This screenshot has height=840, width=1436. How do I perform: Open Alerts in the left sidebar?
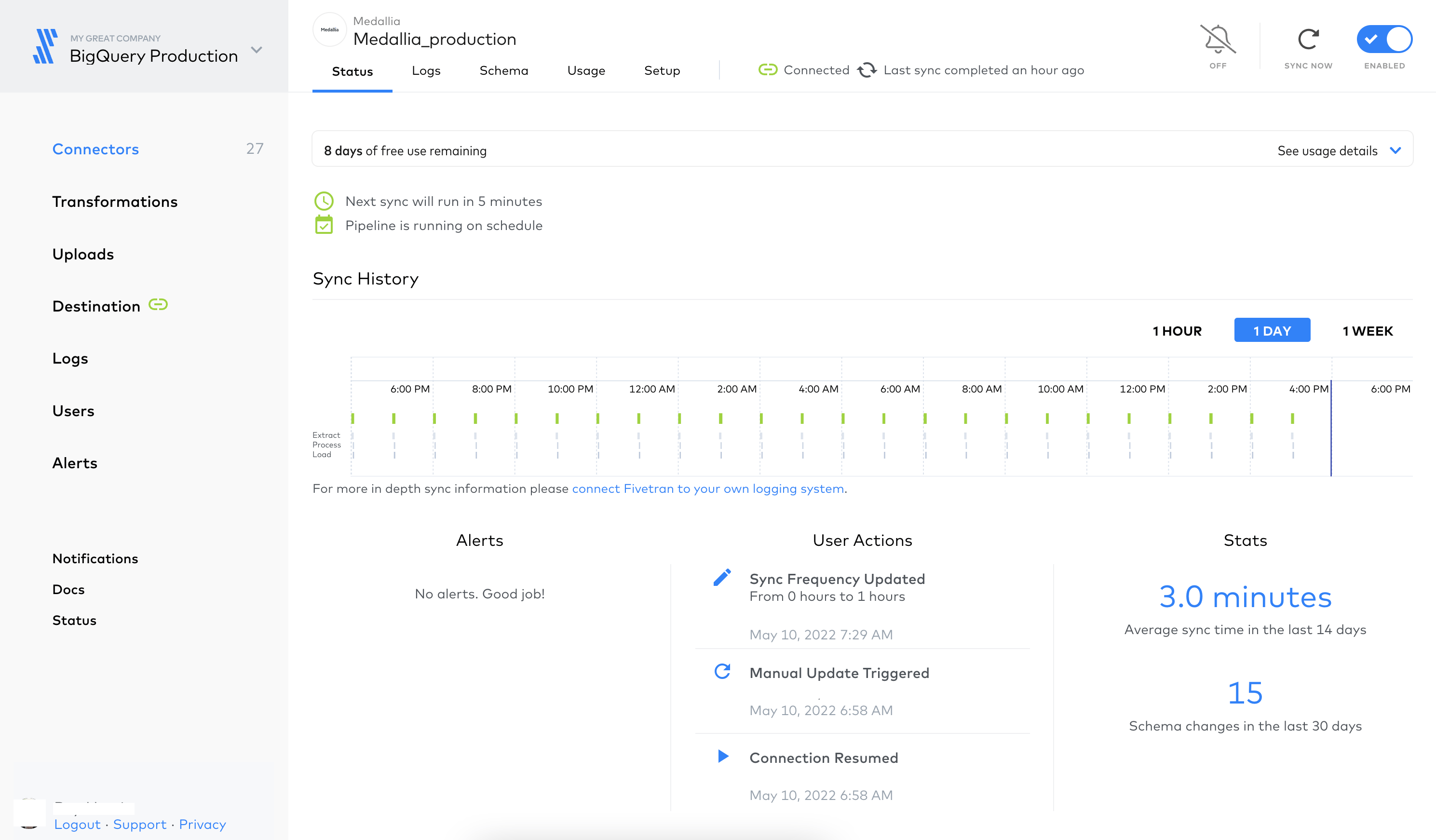pyautogui.click(x=75, y=463)
